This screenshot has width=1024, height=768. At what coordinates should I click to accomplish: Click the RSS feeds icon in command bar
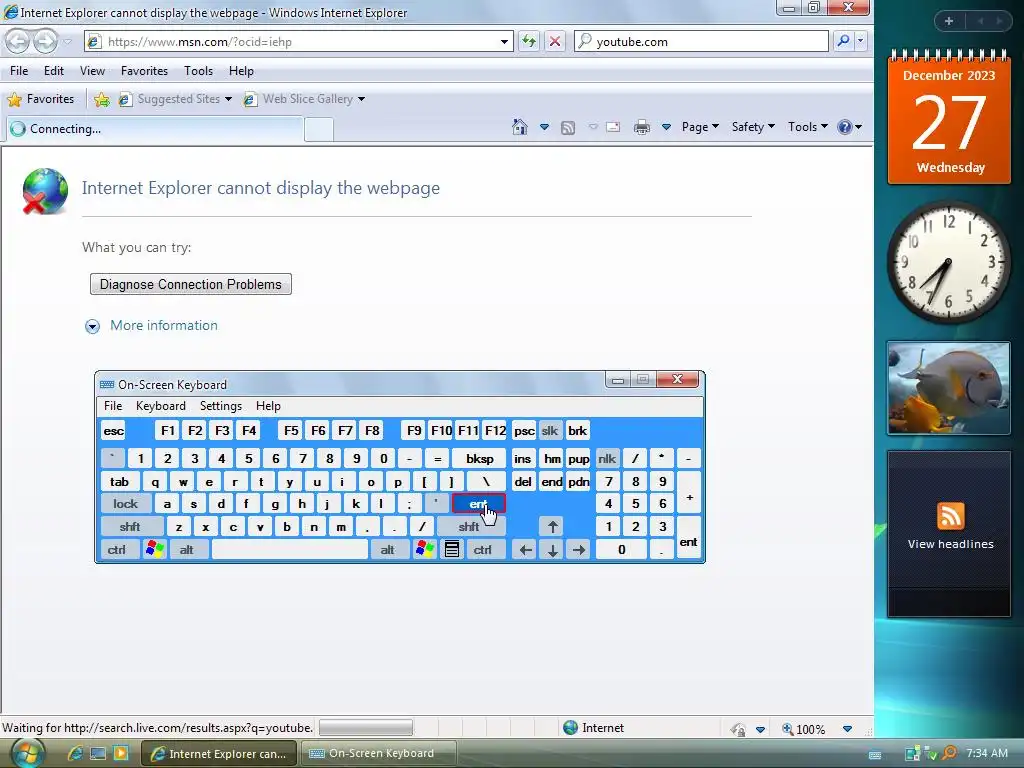[x=568, y=127]
